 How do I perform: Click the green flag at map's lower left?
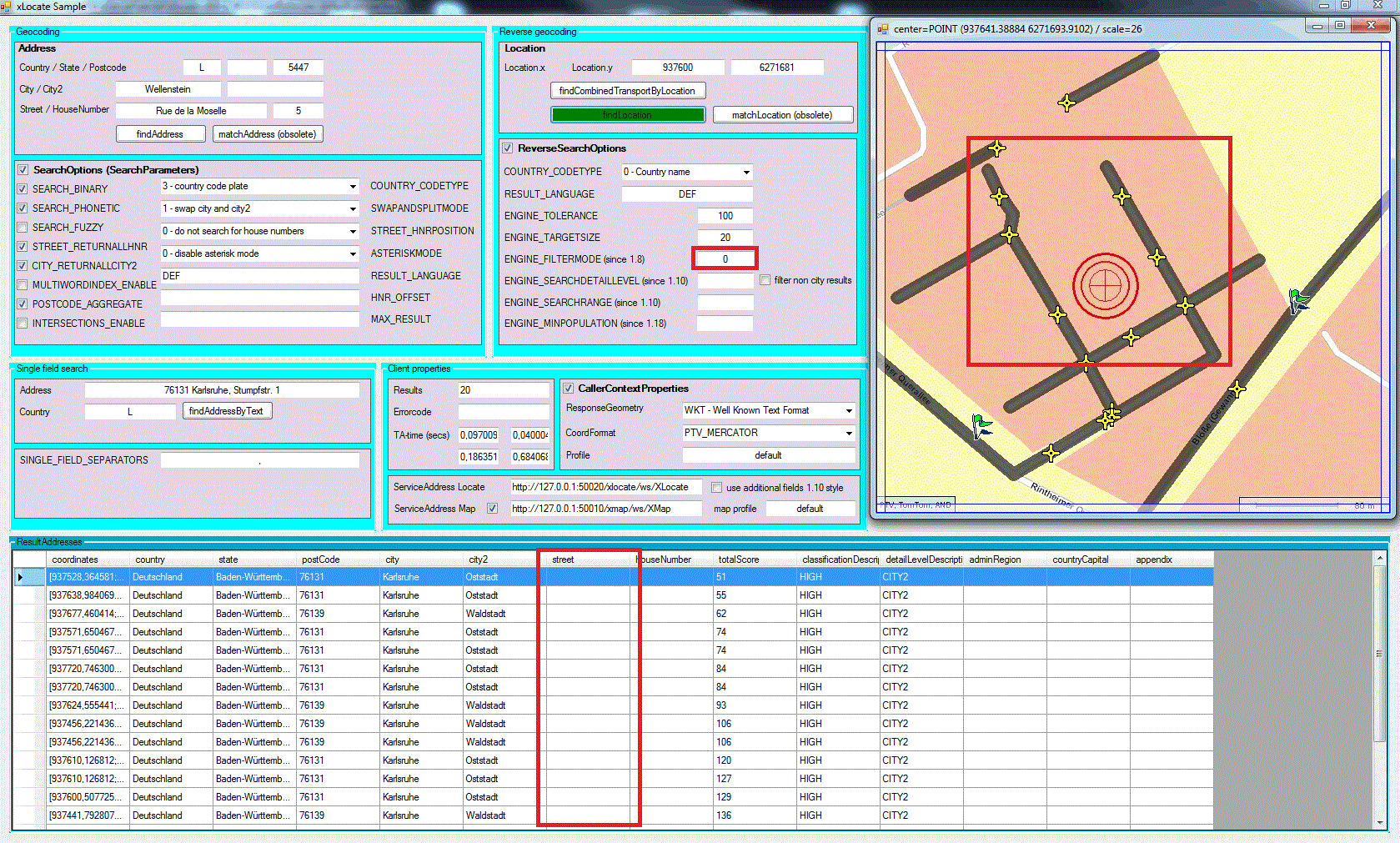click(982, 425)
